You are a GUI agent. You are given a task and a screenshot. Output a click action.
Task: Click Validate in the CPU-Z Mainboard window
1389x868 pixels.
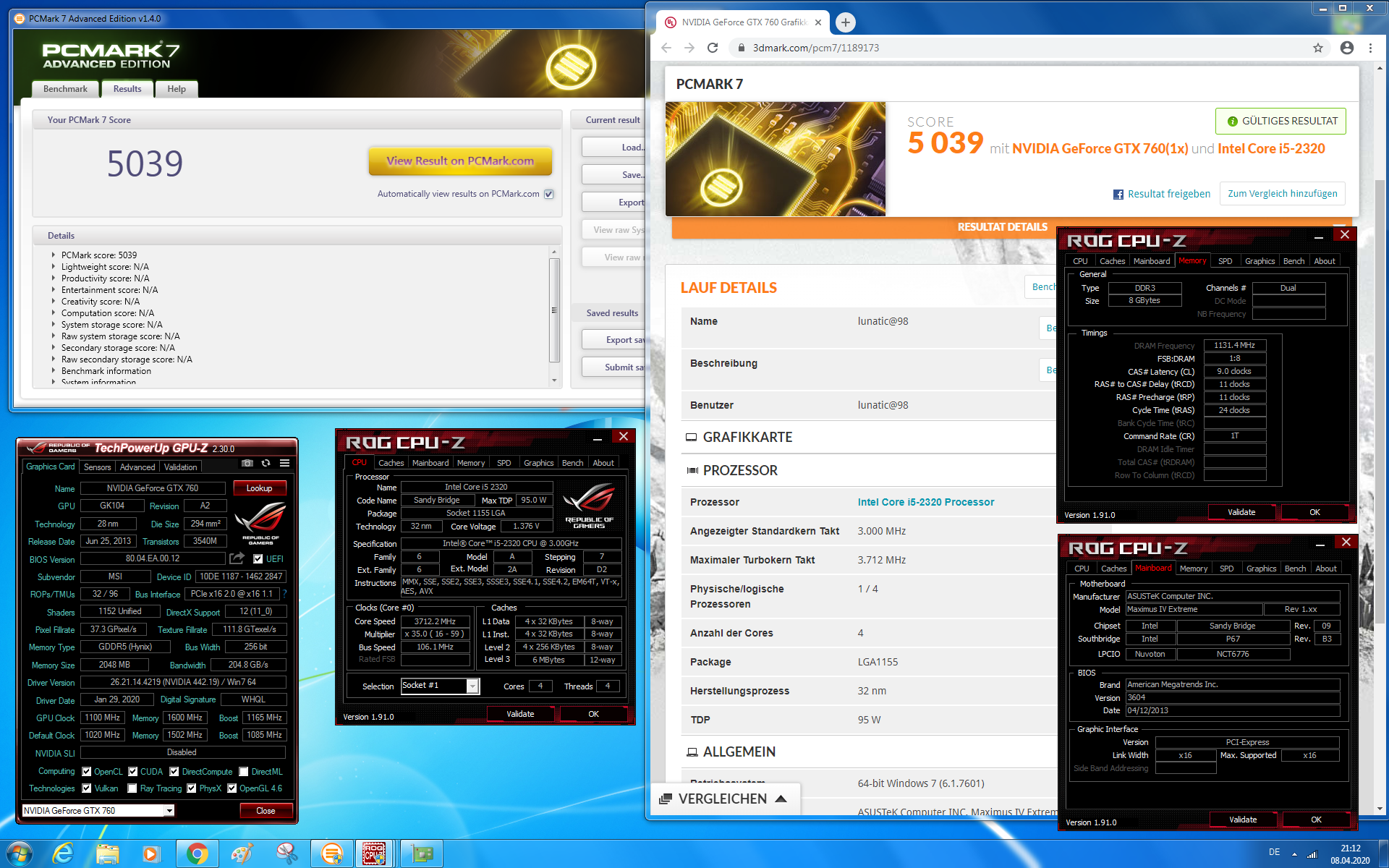click(x=1243, y=820)
